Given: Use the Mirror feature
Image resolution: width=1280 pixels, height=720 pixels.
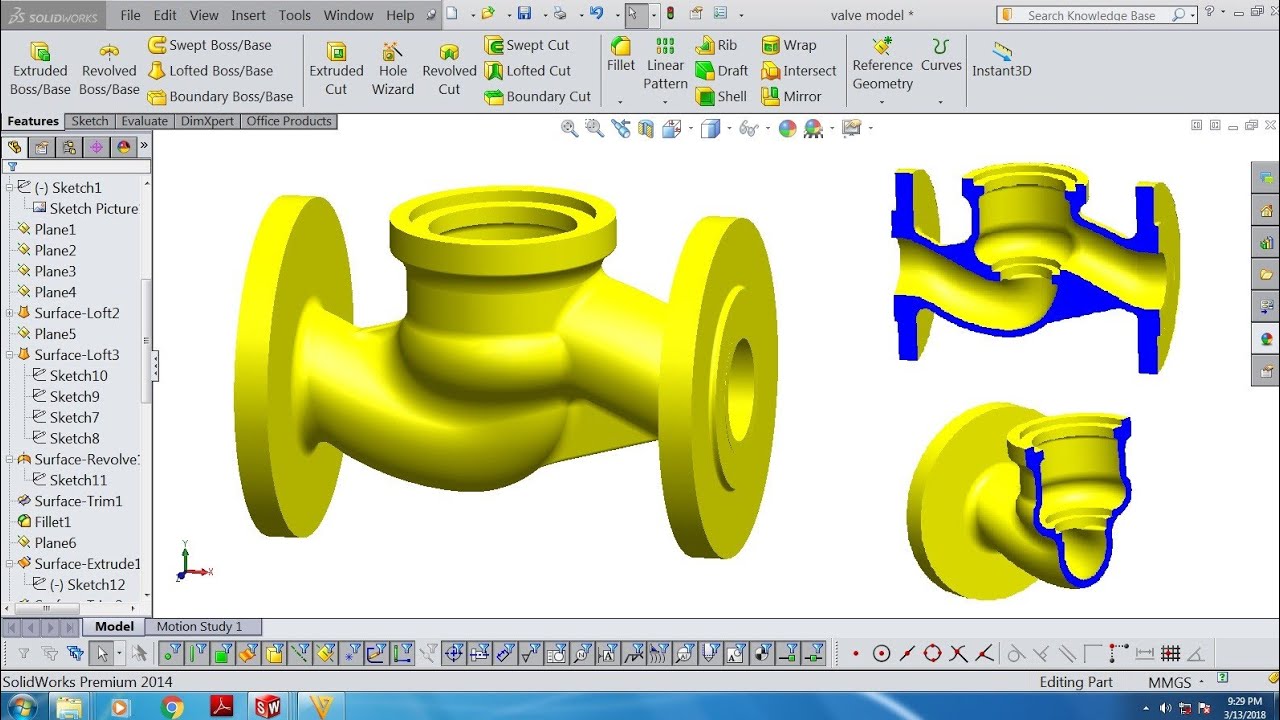Looking at the screenshot, I should click(x=791, y=97).
